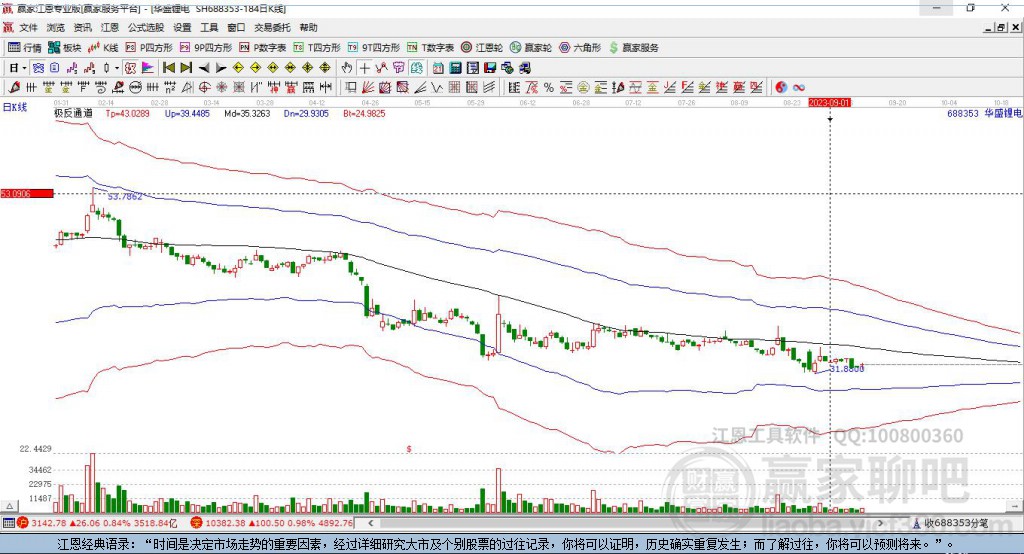Open the 六角形 hexagon tool

point(580,48)
